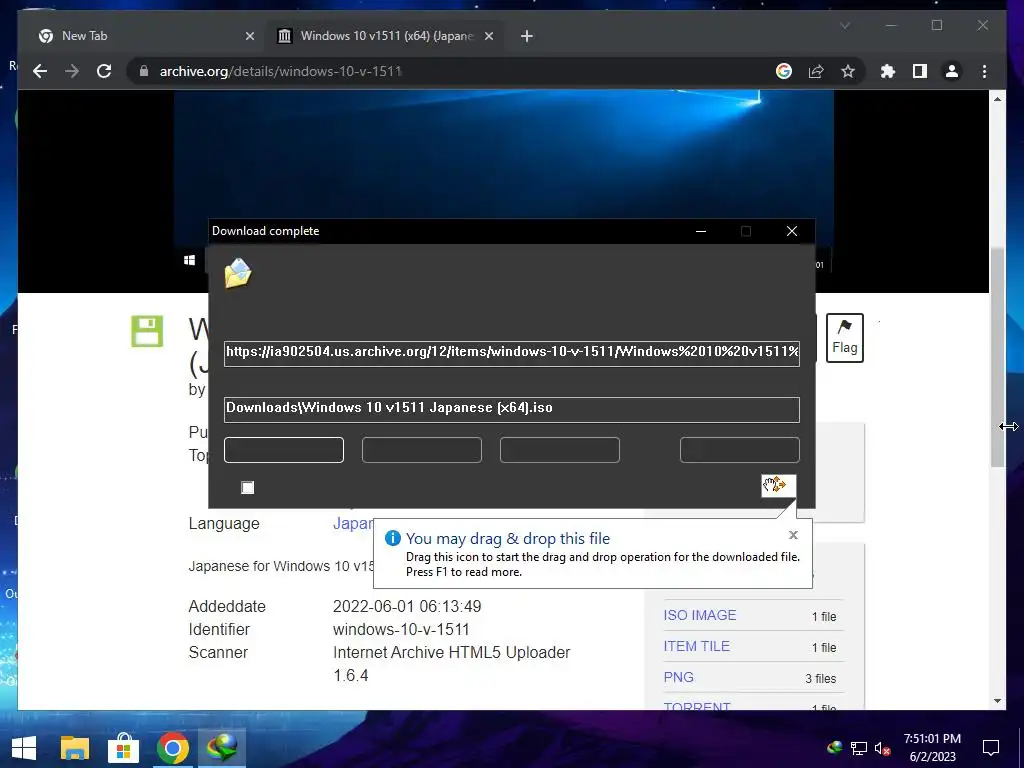Open the taskbar clock and date
Viewport: 1024px width, 768px height.
click(x=933, y=748)
